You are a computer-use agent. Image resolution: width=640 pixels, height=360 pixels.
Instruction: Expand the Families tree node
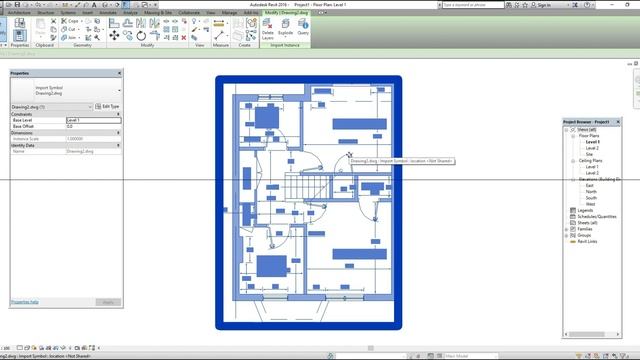coord(566,229)
